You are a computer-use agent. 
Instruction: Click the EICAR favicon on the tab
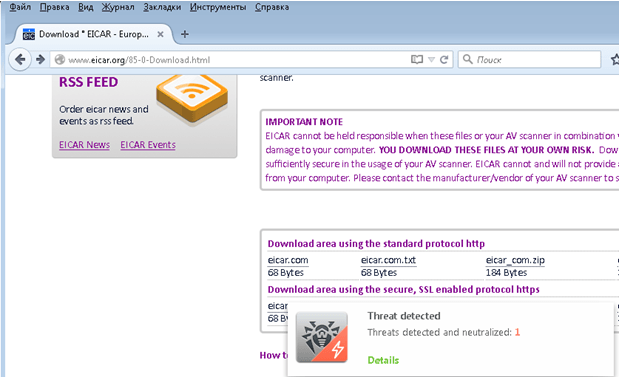[x=29, y=34]
